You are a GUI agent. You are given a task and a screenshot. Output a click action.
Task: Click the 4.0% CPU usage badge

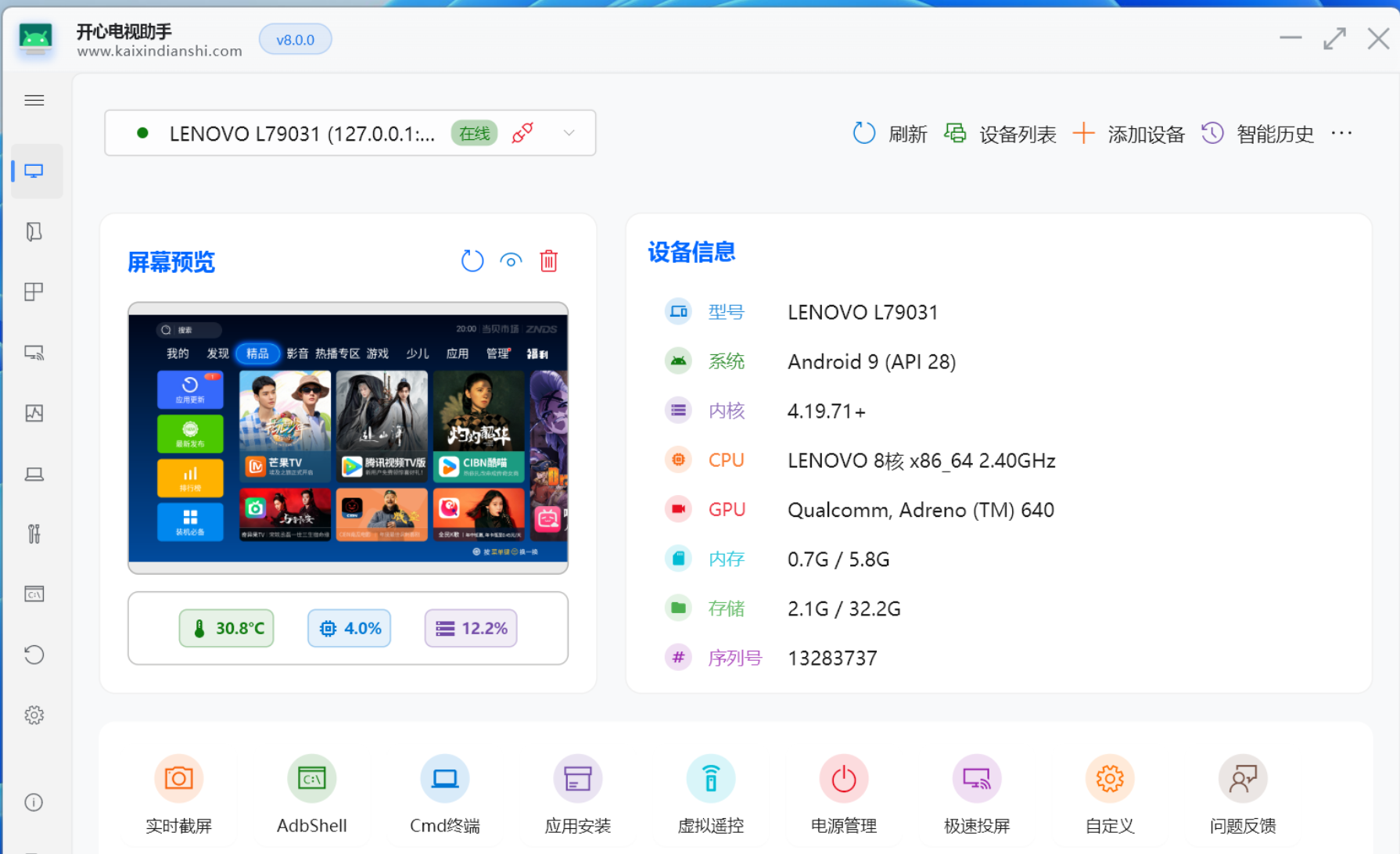pyautogui.click(x=350, y=628)
